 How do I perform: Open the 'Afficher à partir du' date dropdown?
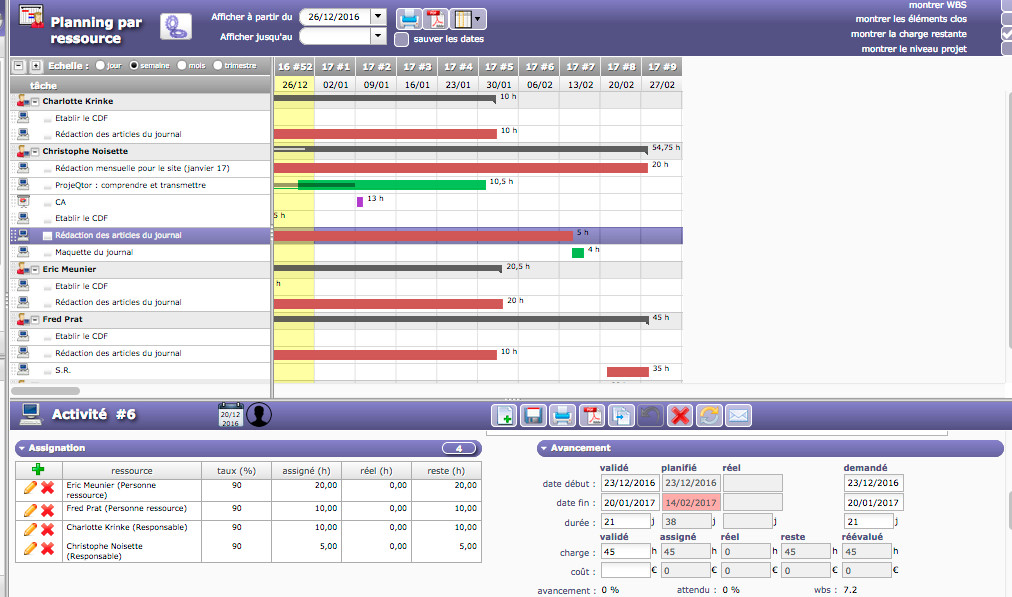click(x=377, y=16)
